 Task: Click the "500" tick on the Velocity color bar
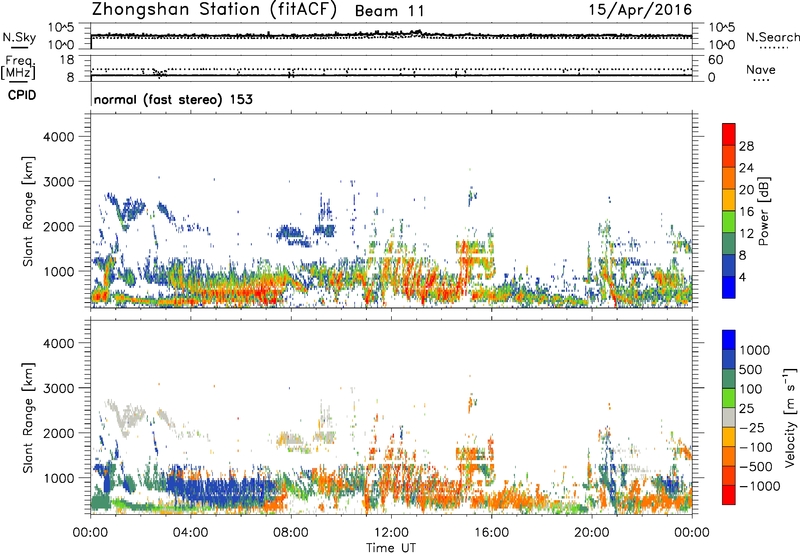point(749,369)
